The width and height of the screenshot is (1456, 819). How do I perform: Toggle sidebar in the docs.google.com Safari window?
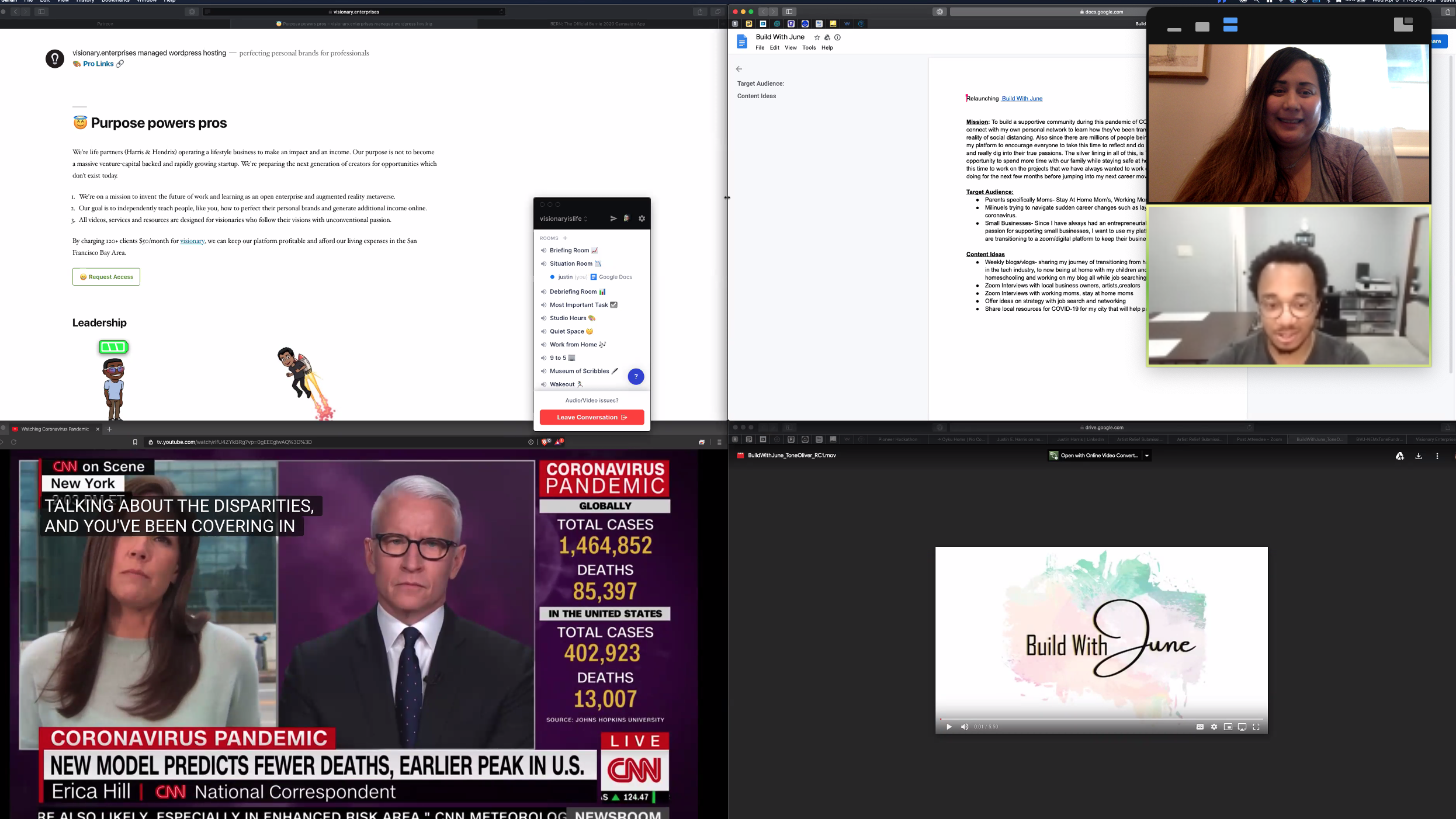coord(789,12)
